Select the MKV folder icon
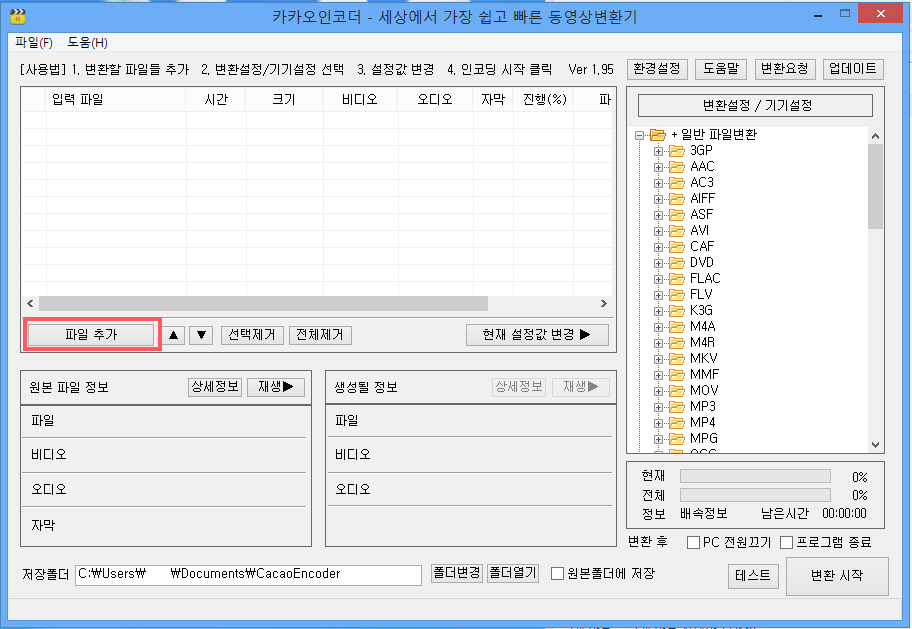The image size is (912, 629). click(x=676, y=359)
